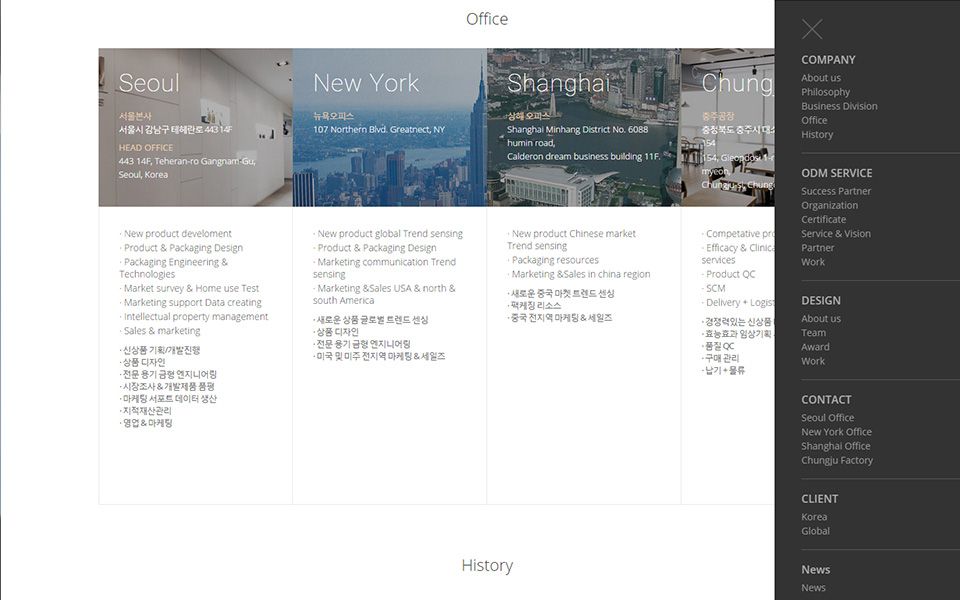Open Success Partner under ODM Service
Viewport: 960px width, 600px height.
[x=836, y=191]
